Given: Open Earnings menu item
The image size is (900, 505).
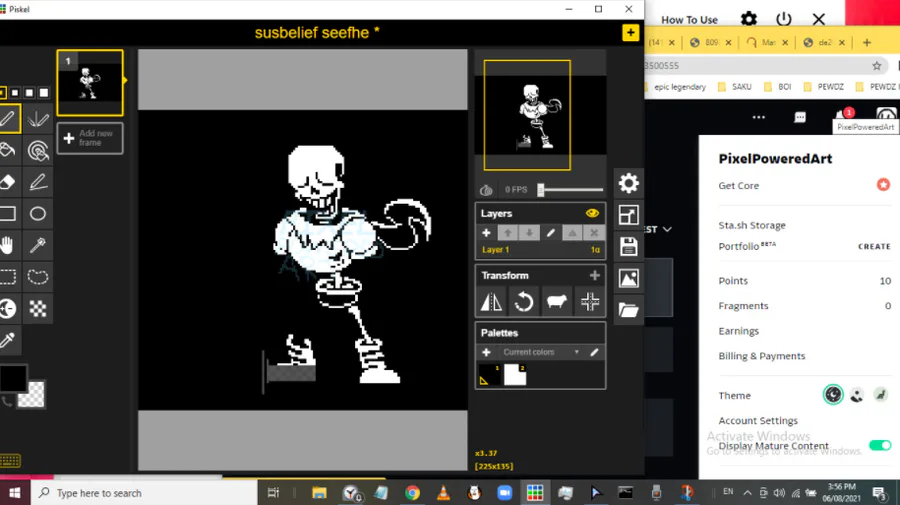Looking at the screenshot, I should point(738,331).
